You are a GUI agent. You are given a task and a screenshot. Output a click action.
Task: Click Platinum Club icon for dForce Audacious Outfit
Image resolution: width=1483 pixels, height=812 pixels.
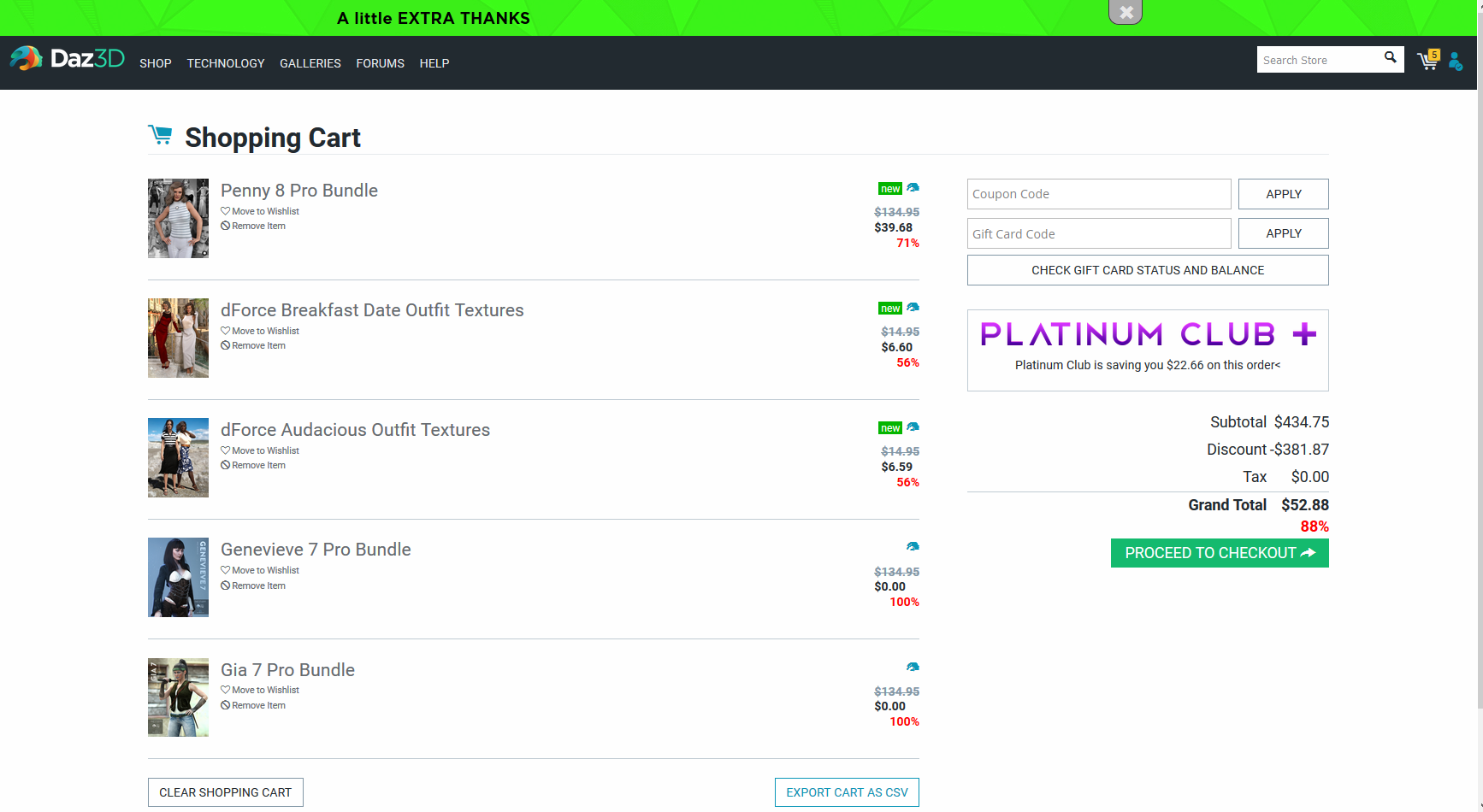point(913,427)
